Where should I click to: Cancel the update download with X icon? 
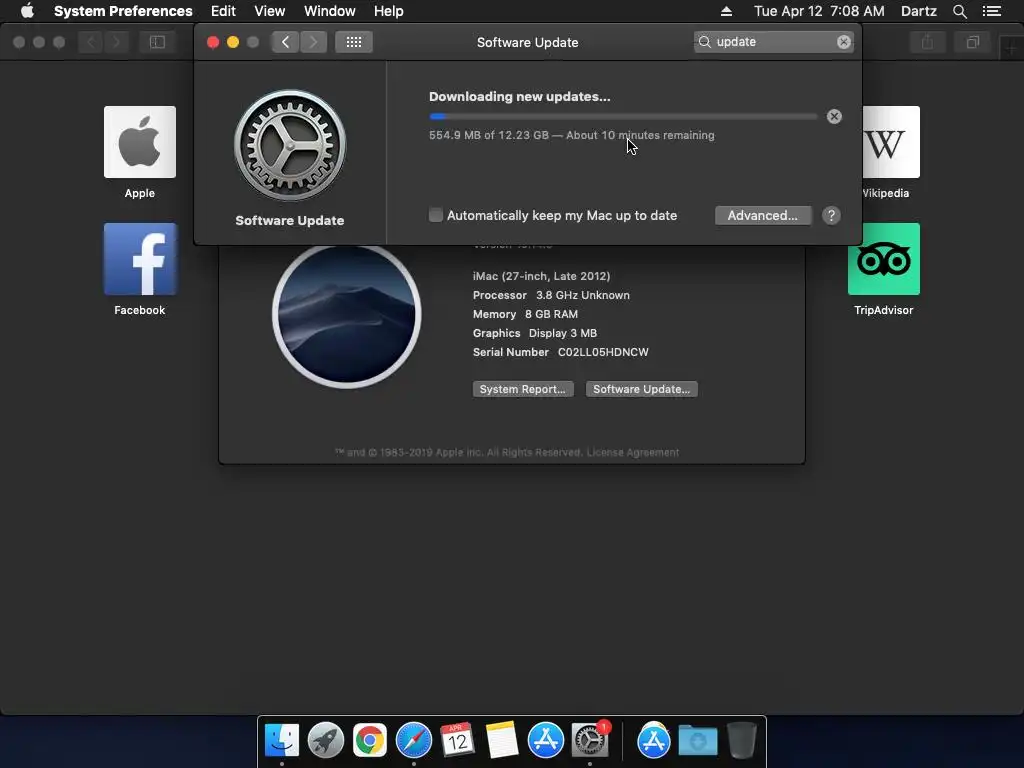coord(834,117)
